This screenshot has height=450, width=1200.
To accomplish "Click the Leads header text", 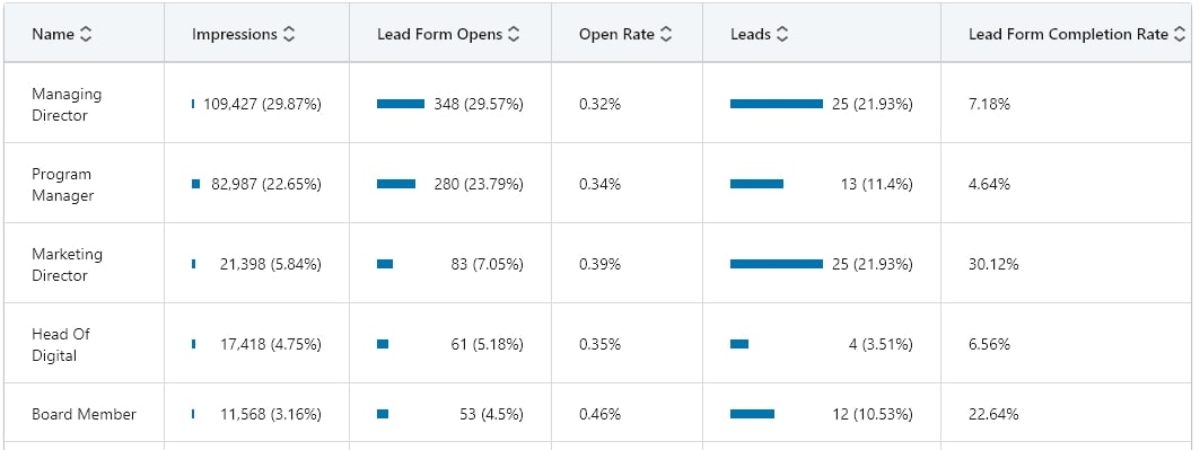I will [x=750, y=34].
